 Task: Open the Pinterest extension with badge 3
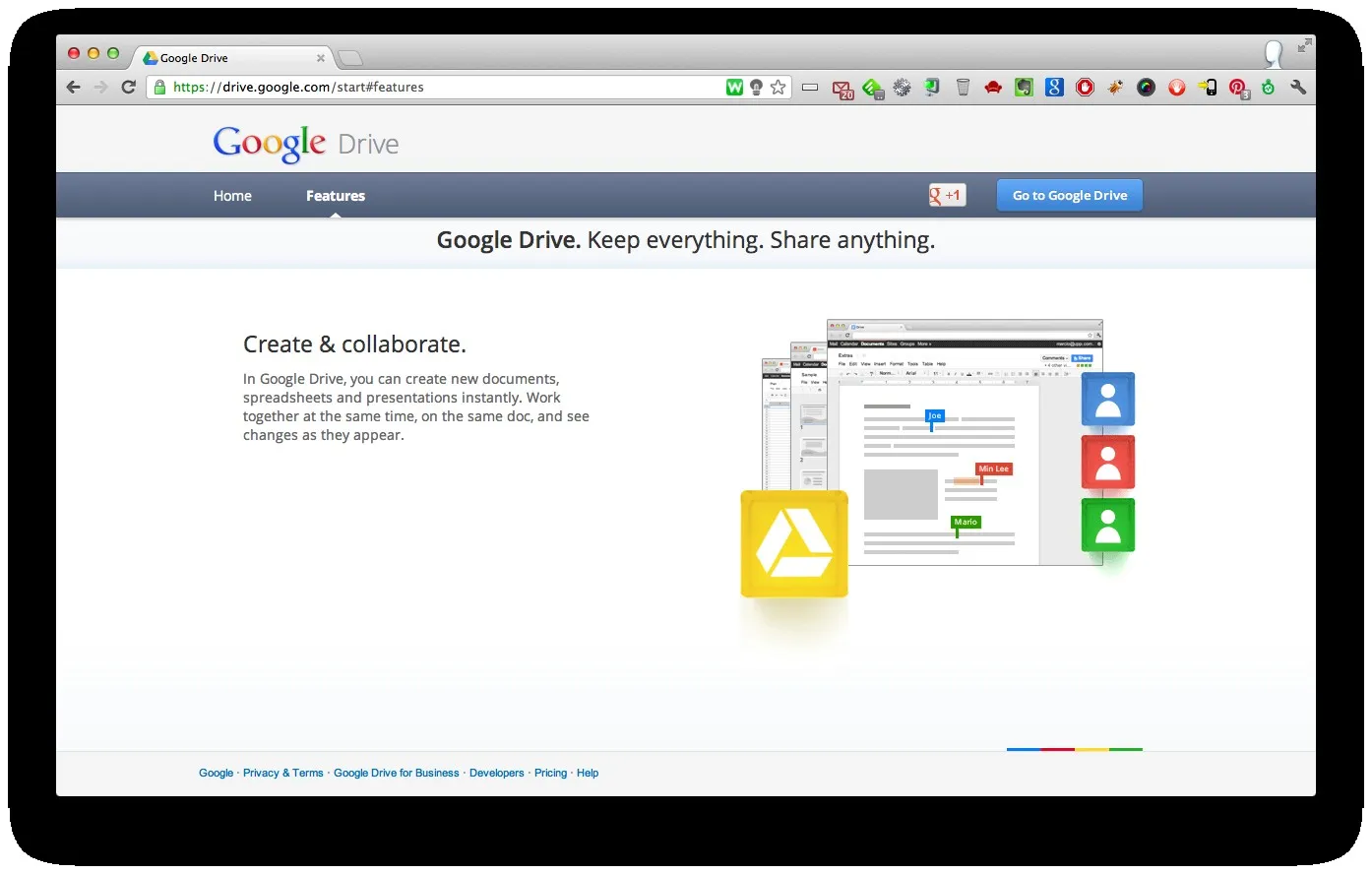[x=1239, y=89]
